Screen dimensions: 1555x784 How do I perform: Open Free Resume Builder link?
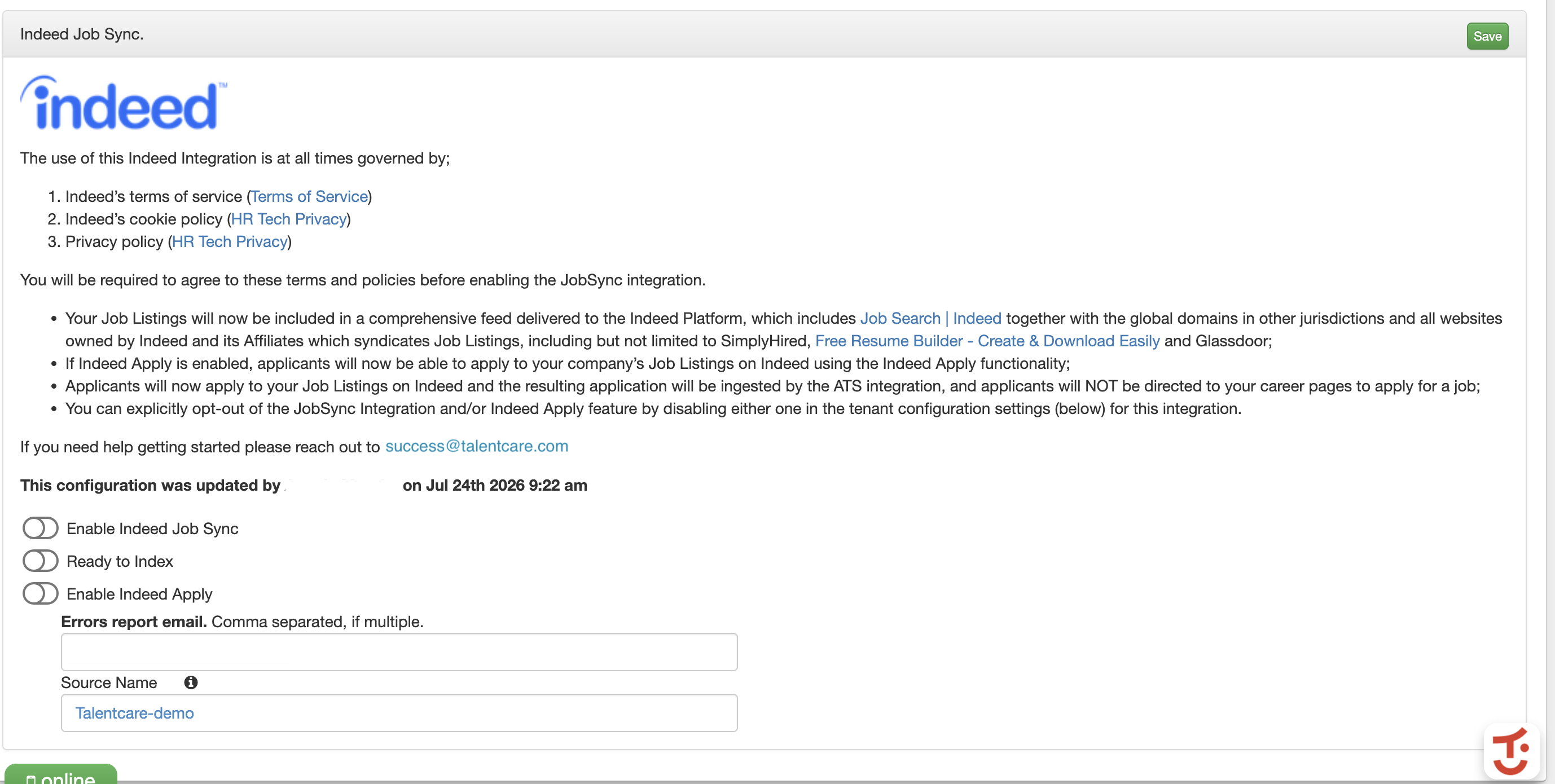(x=987, y=341)
